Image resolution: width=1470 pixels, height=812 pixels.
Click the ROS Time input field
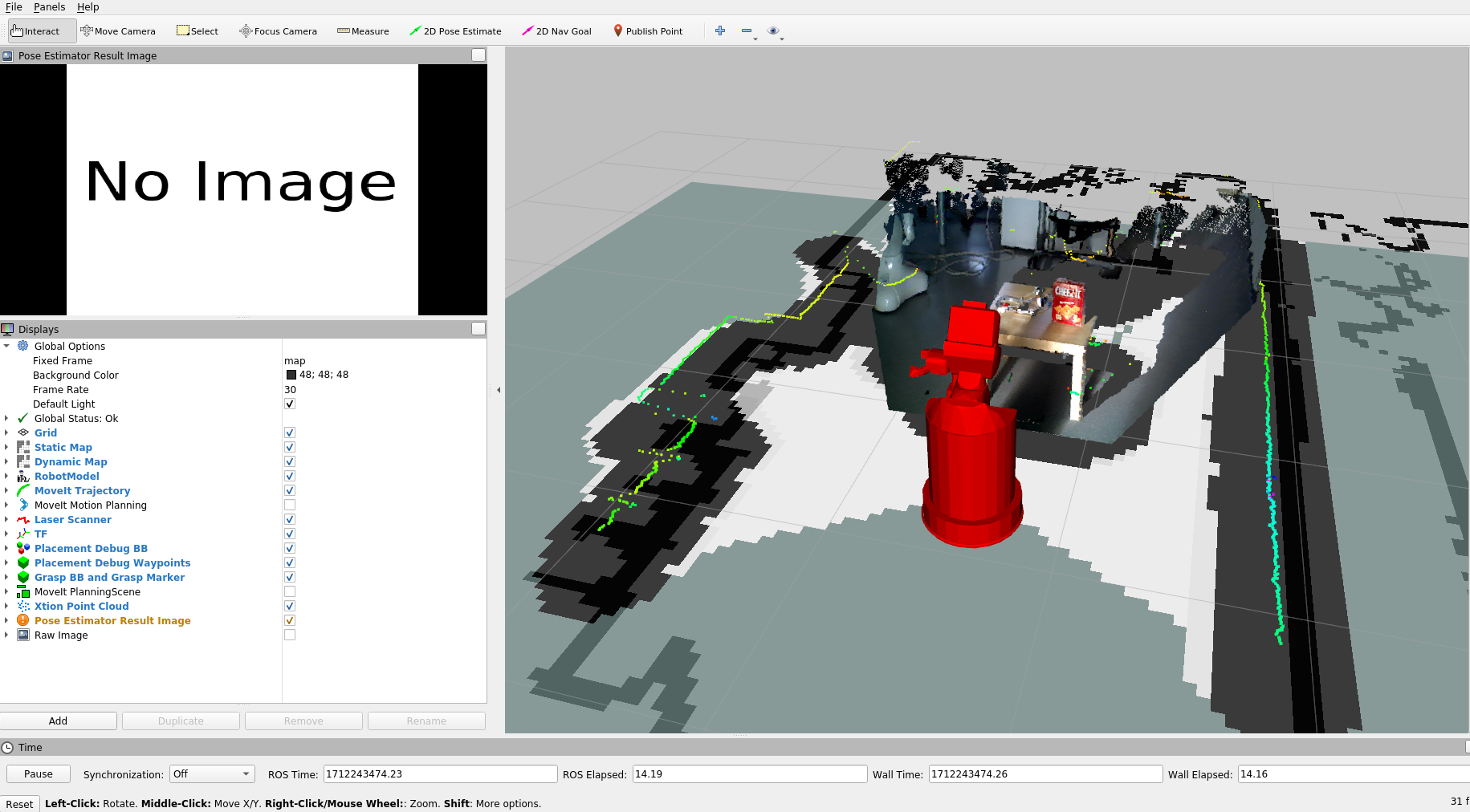tap(440, 774)
